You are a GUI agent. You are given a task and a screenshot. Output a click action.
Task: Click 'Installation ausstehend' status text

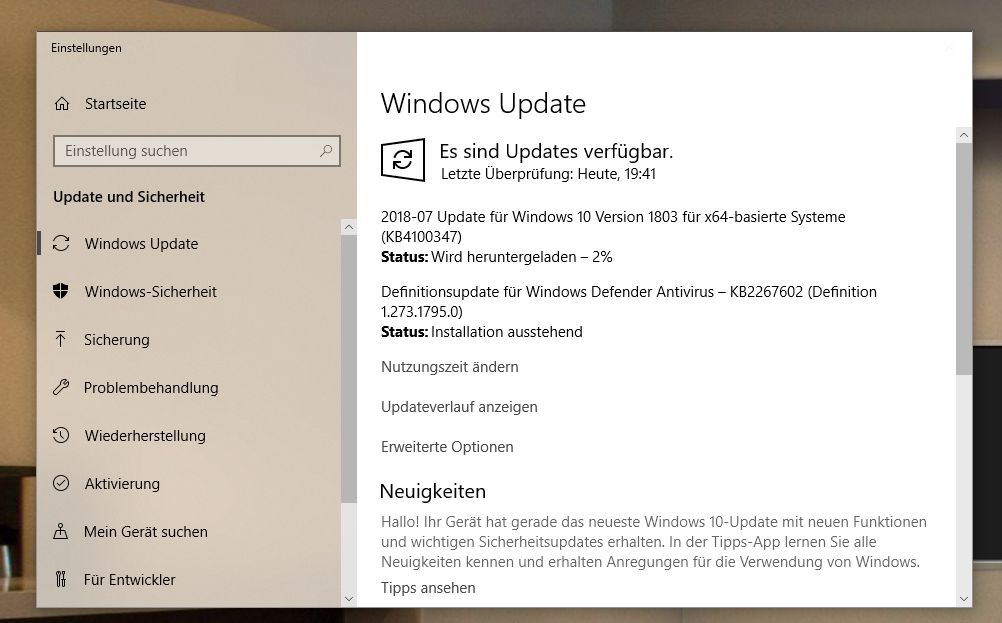click(x=507, y=332)
